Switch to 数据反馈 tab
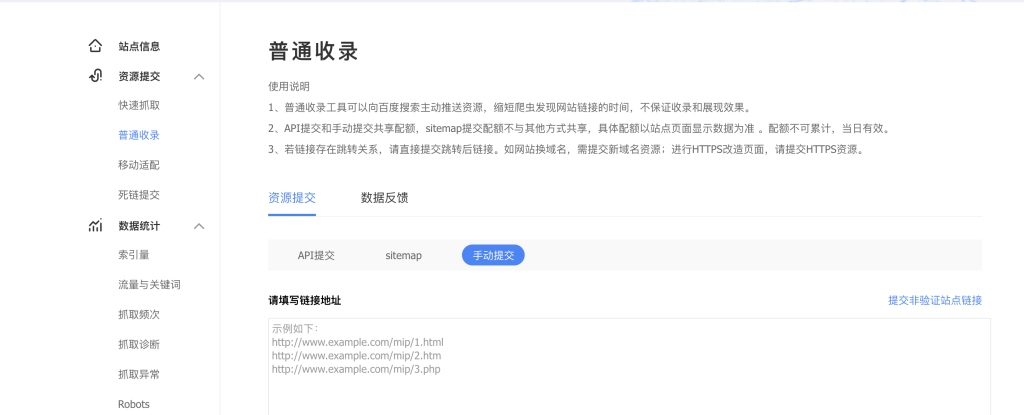Viewport: 1024px width, 415px height. pyautogui.click(x=385, y=198)
